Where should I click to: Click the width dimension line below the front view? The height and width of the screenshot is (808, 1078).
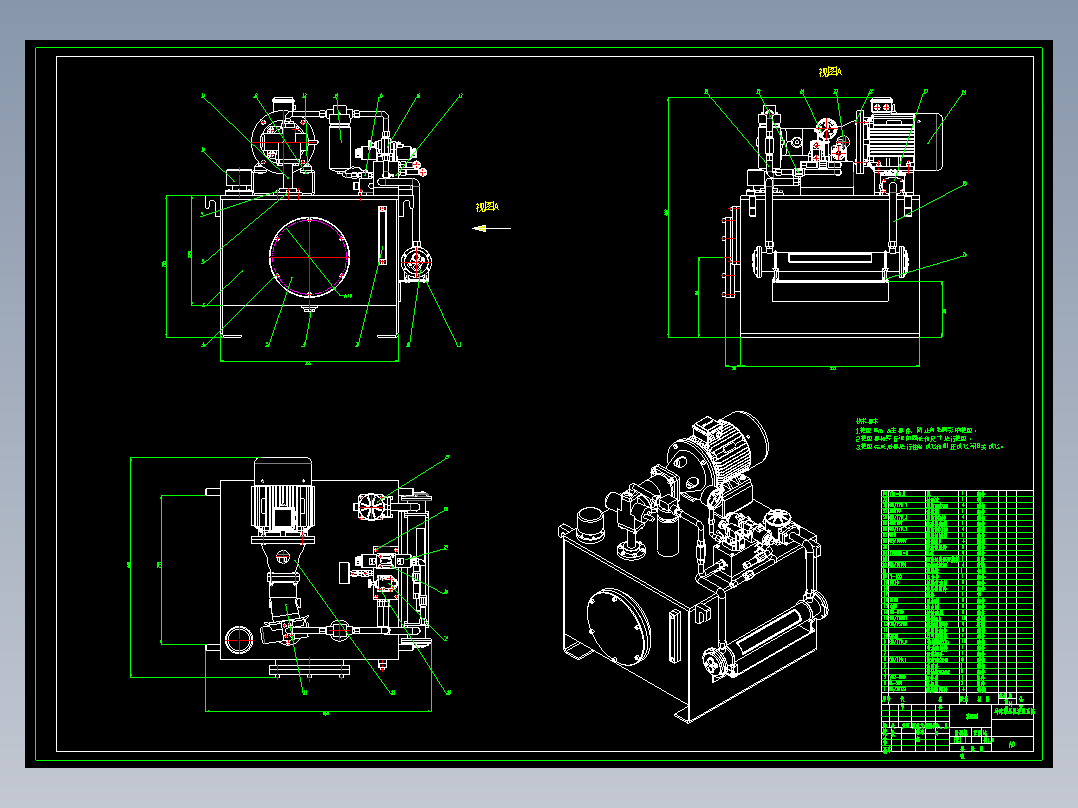pyautogui.click(x=309, y=360)
